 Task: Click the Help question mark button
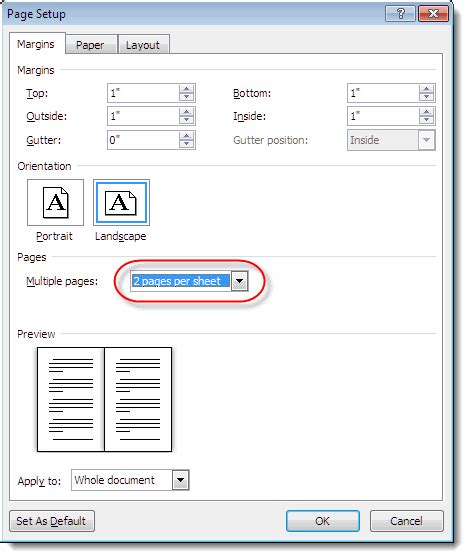coord(400,14)
